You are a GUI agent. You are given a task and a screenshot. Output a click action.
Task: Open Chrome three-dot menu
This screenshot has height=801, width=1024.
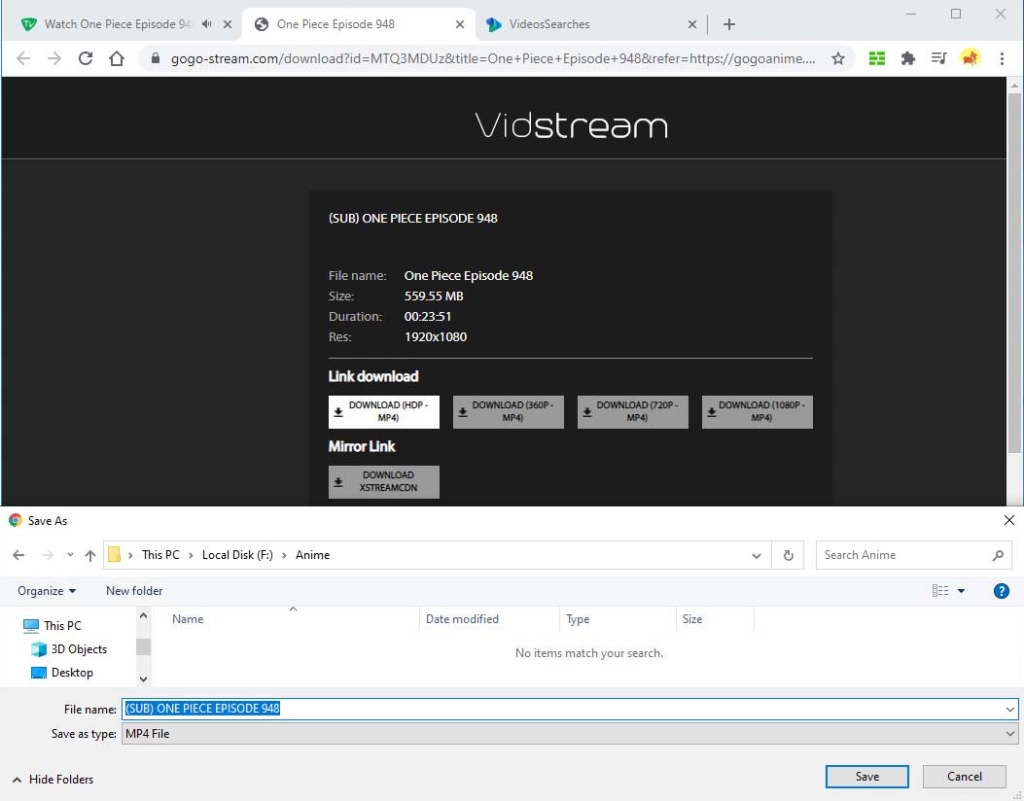1001,58
